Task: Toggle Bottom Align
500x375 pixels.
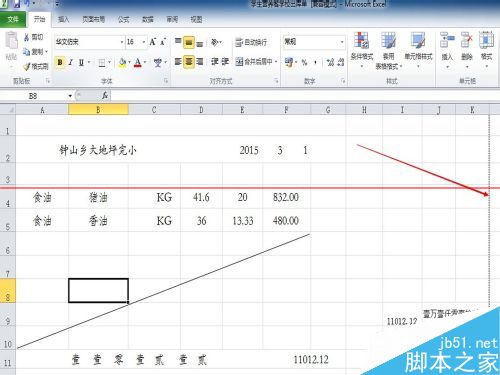Action: click(200, 43)
